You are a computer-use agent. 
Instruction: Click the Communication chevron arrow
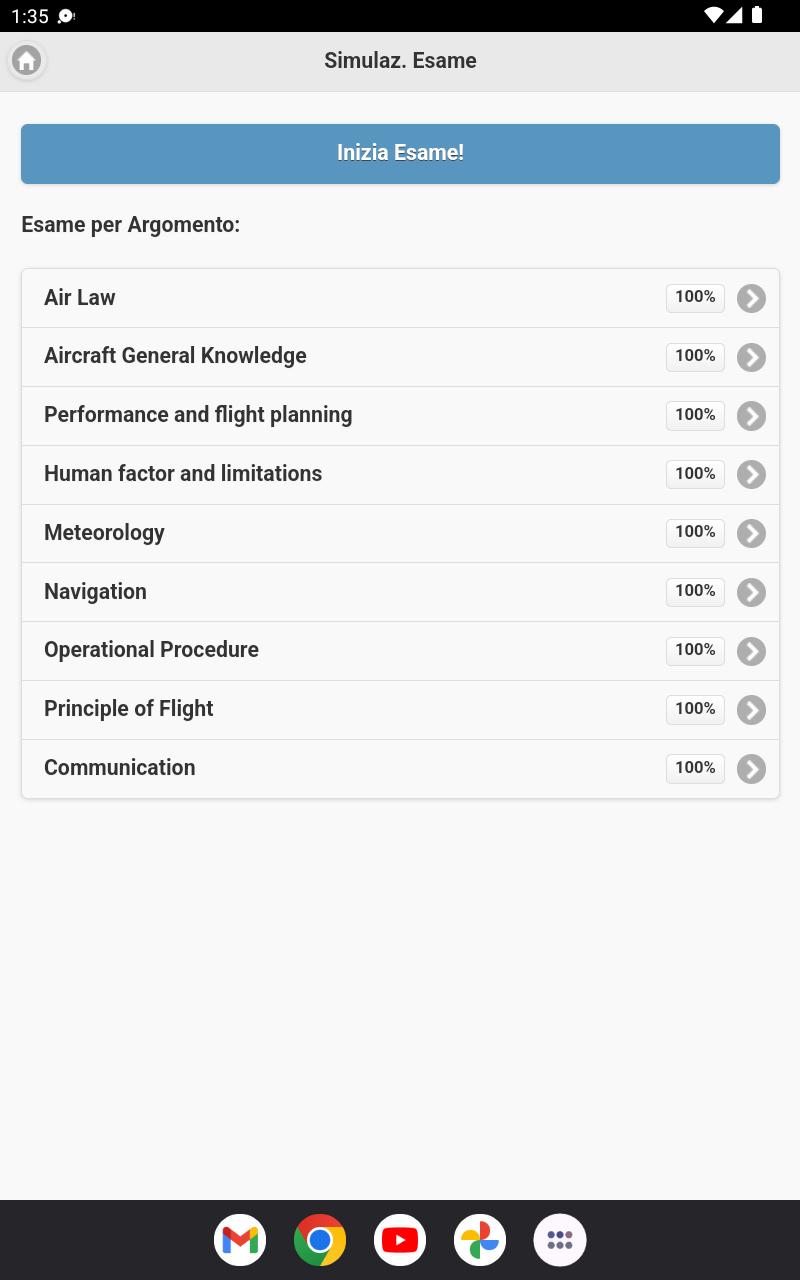point(751,769)
